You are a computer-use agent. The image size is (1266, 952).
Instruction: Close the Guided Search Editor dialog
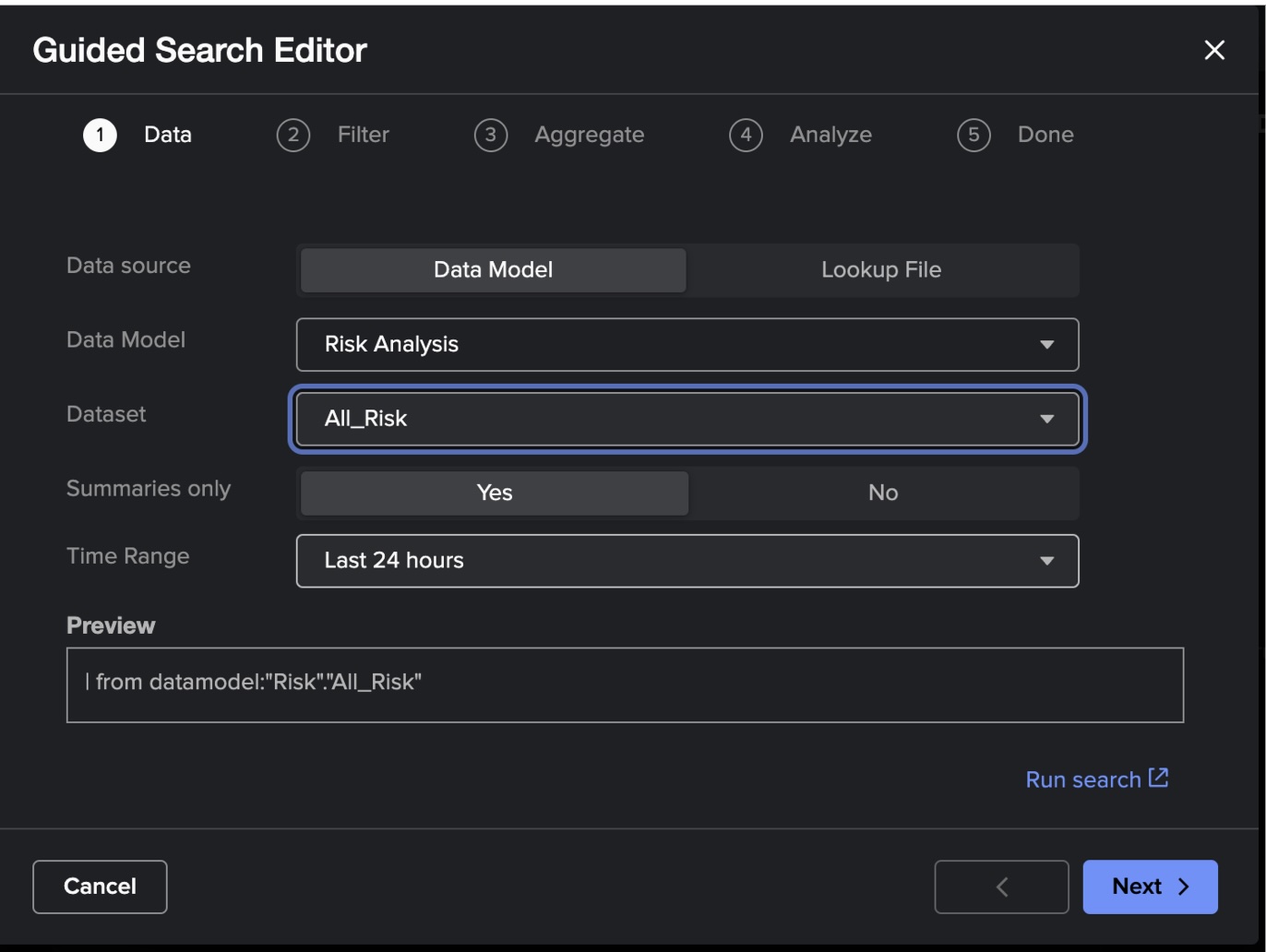1214,50
